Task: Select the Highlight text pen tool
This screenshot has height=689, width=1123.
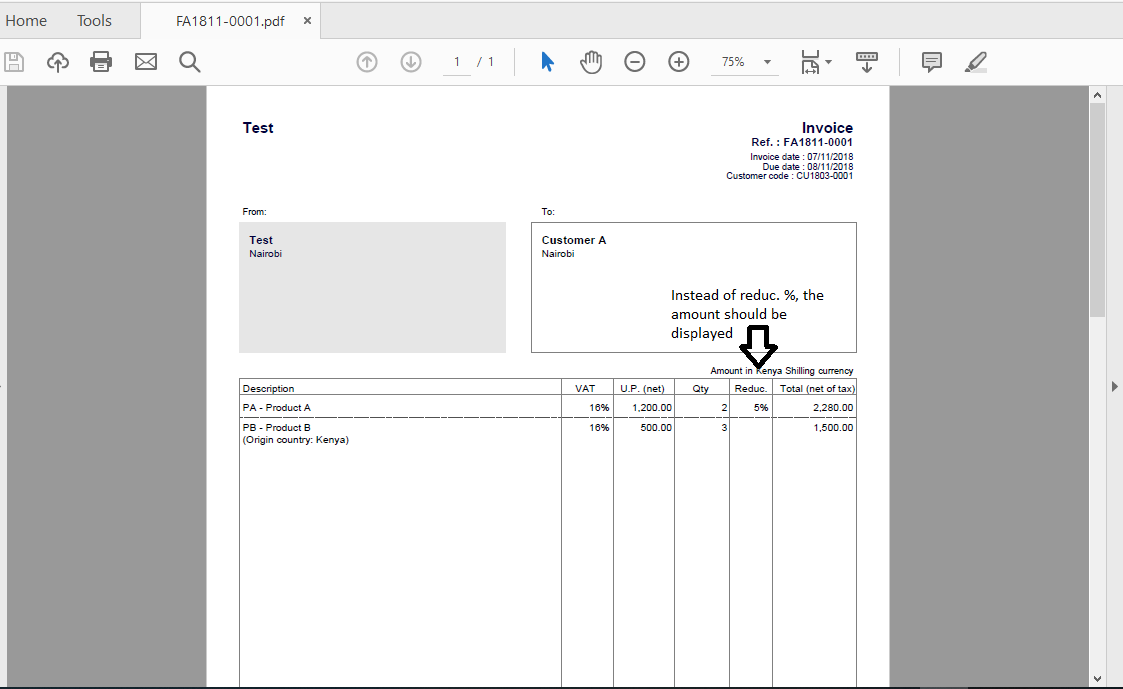Action: 975,62
